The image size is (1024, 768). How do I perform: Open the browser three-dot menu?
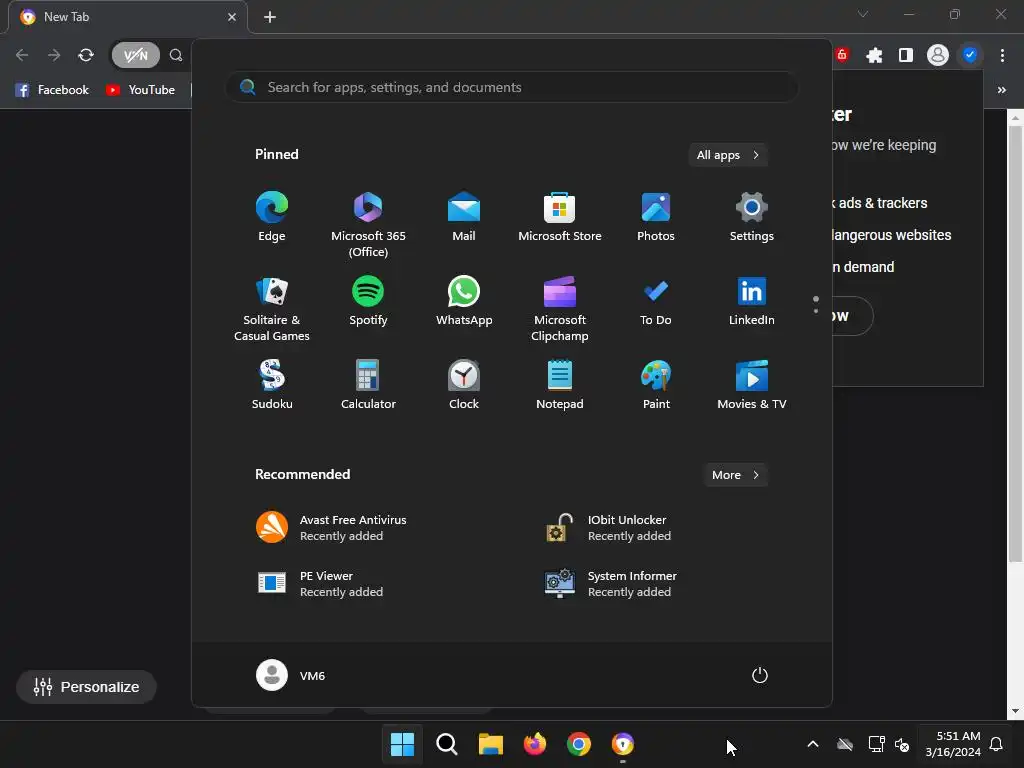1002,56
